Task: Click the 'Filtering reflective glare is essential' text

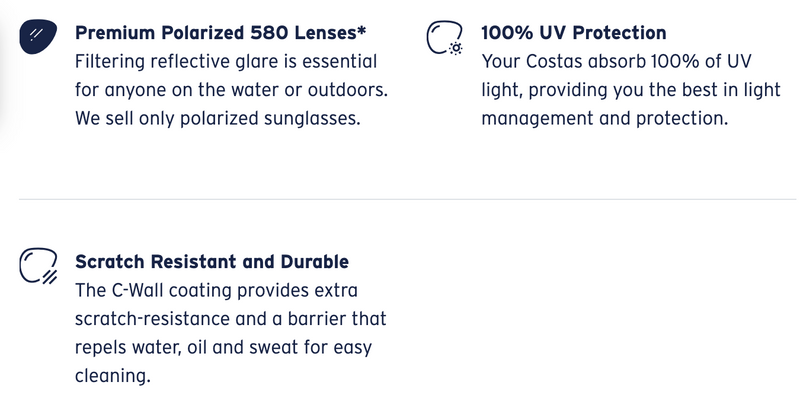Action: (x=226, y=62)
